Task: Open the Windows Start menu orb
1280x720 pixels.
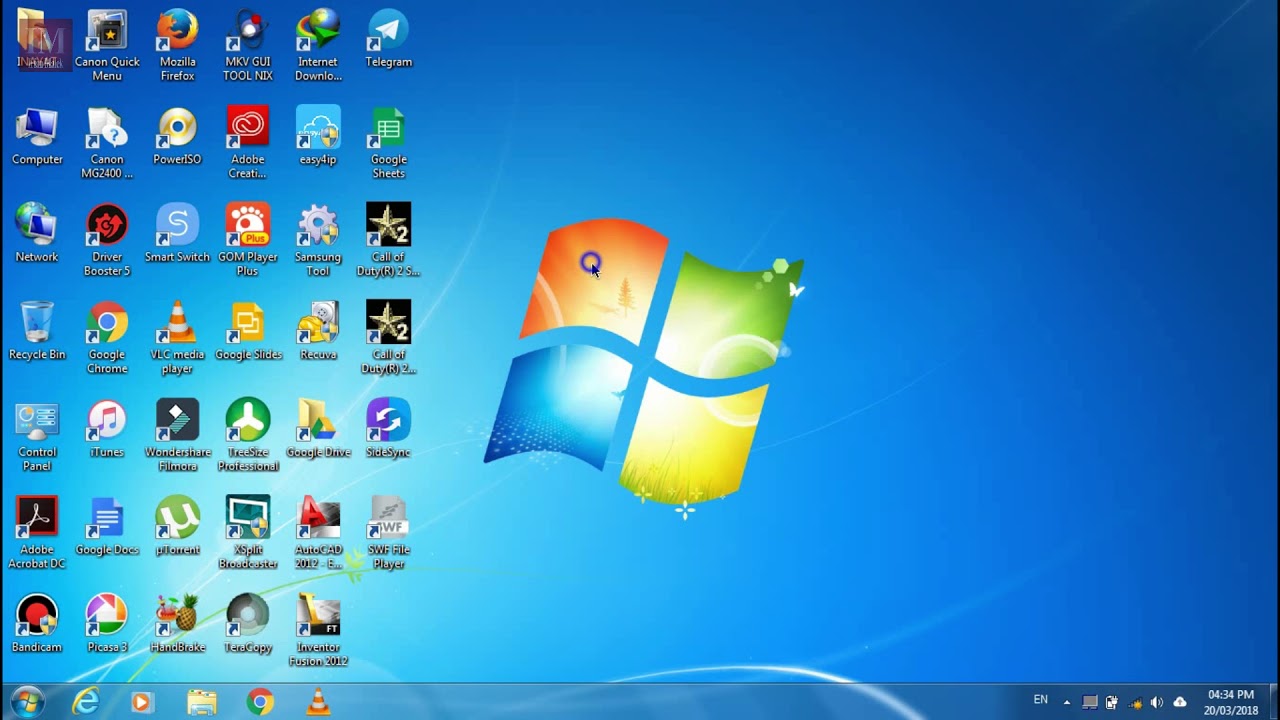Action: (x=27, y=702)
